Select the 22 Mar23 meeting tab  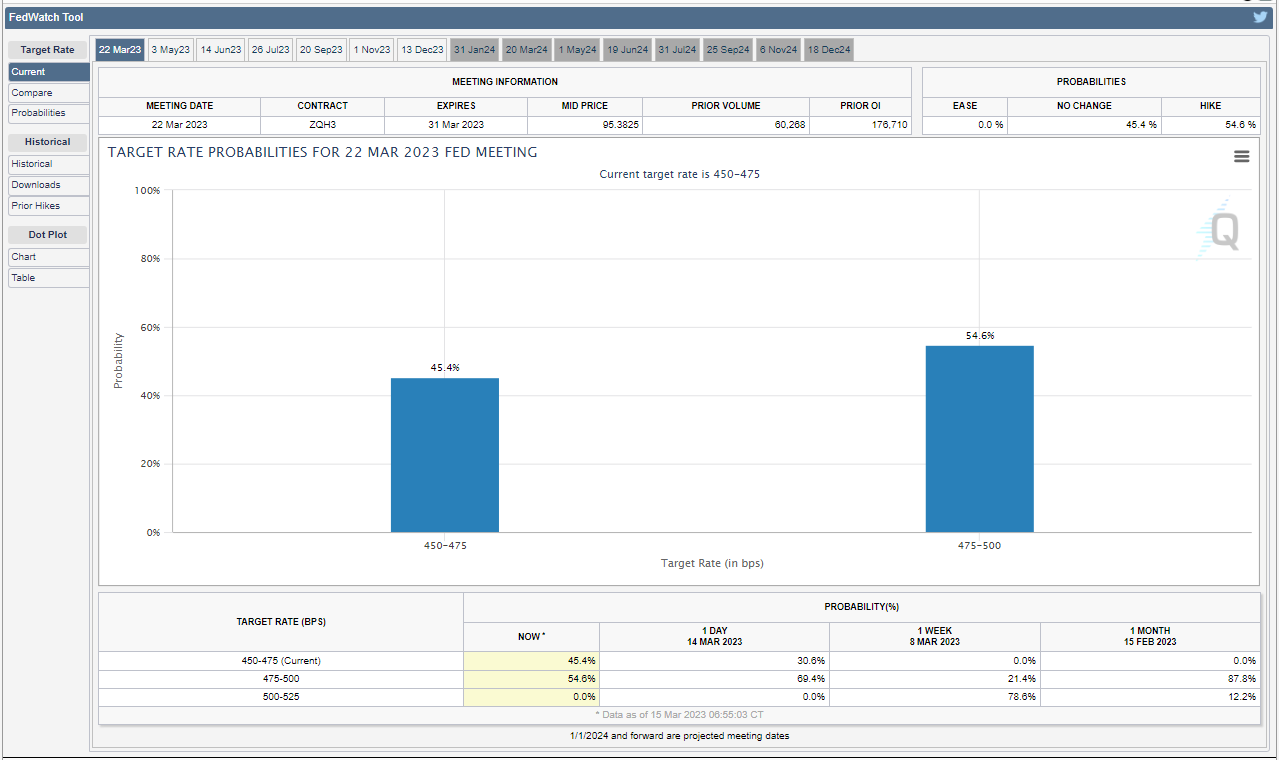(x=120, y=50)
